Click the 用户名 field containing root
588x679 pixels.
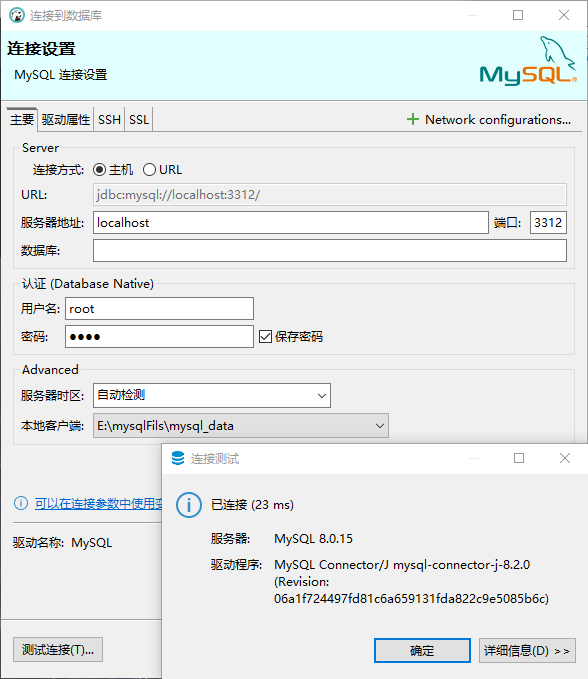point(159,309)
